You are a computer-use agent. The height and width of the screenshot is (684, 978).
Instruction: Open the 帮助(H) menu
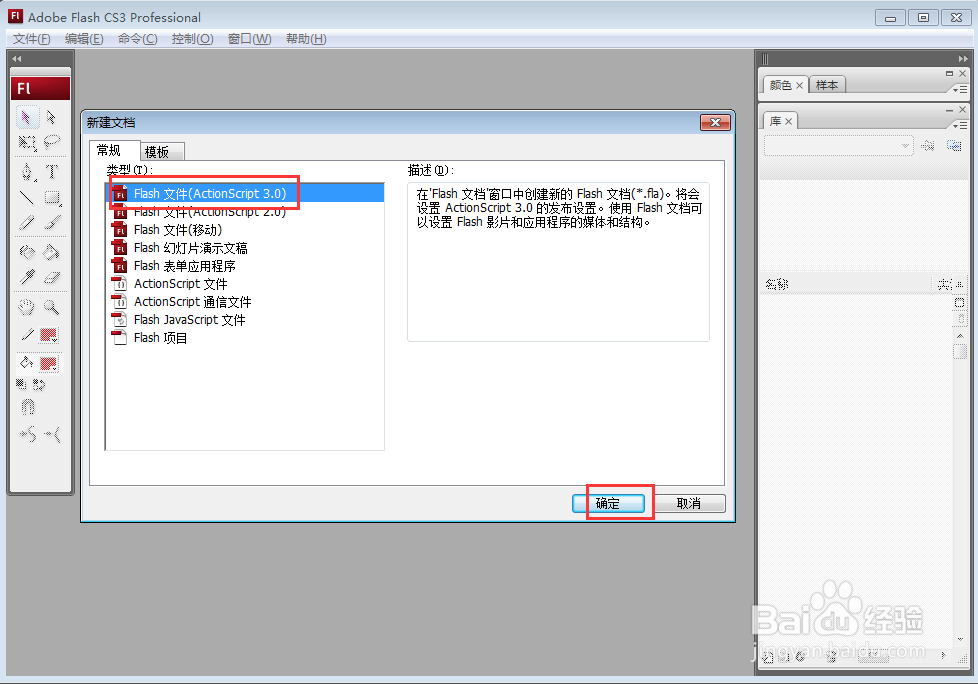pos(306,39)
